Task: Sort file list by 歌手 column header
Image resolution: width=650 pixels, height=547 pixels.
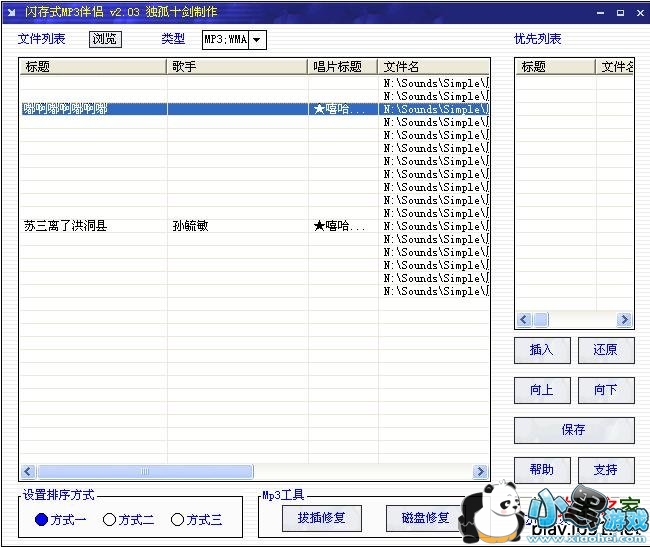Action: click(237, 66)
